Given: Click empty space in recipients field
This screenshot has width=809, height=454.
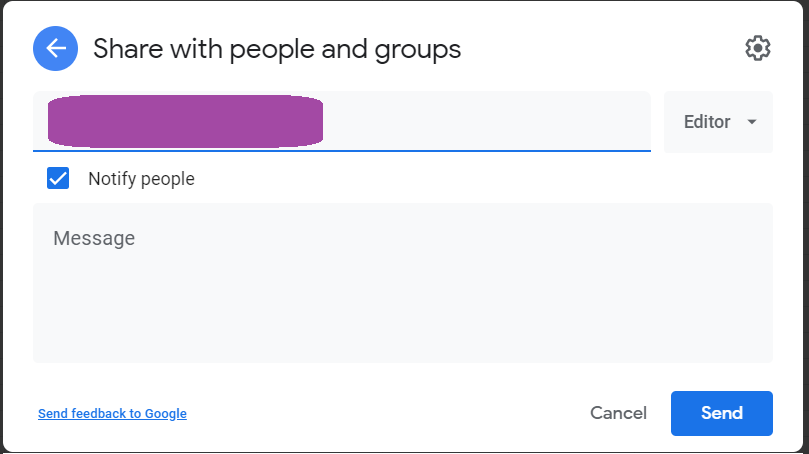Looking at the screenshot, I should pos(490,121).
